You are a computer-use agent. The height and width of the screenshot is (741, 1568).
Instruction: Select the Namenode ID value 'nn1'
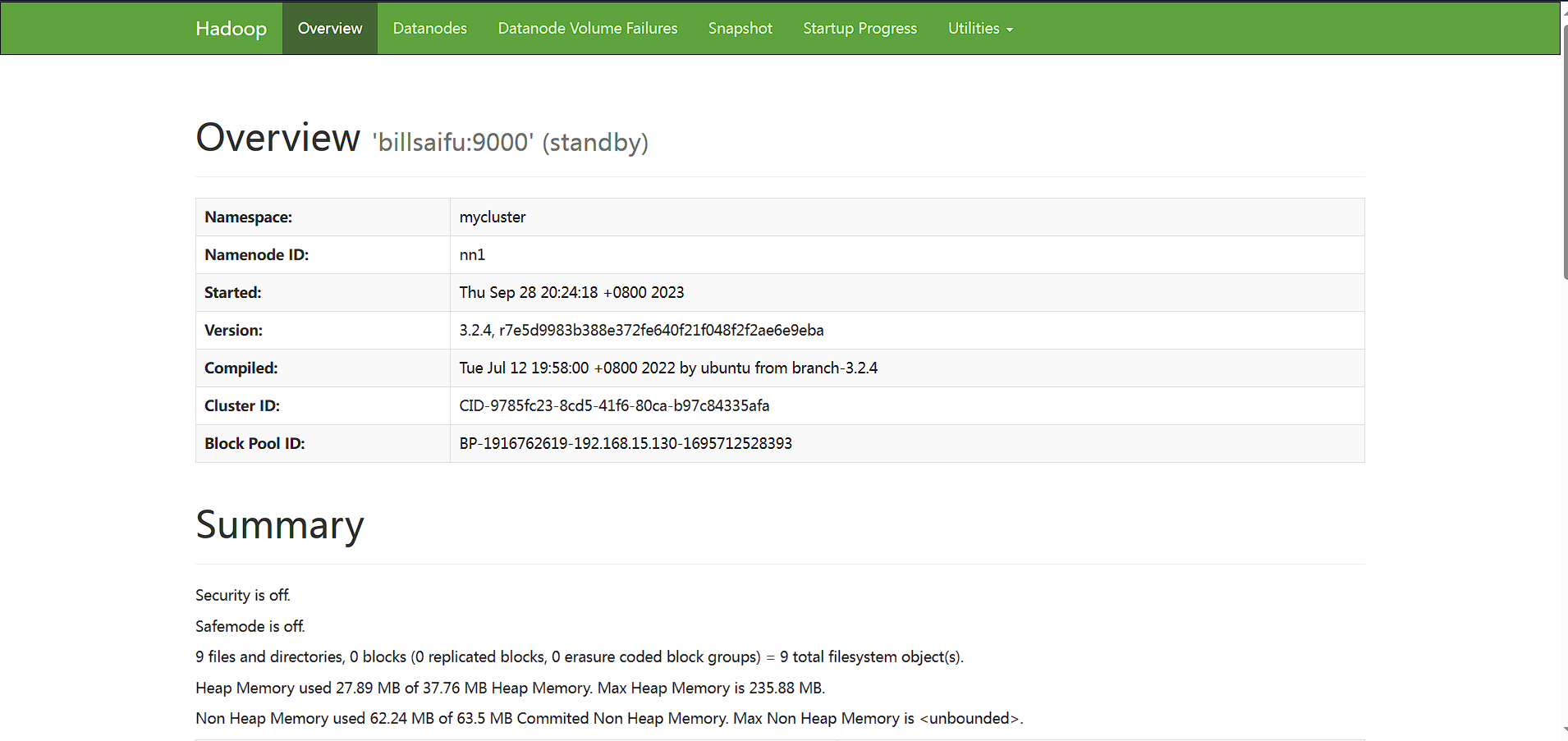pyautogui.click(x=472, y=255)
